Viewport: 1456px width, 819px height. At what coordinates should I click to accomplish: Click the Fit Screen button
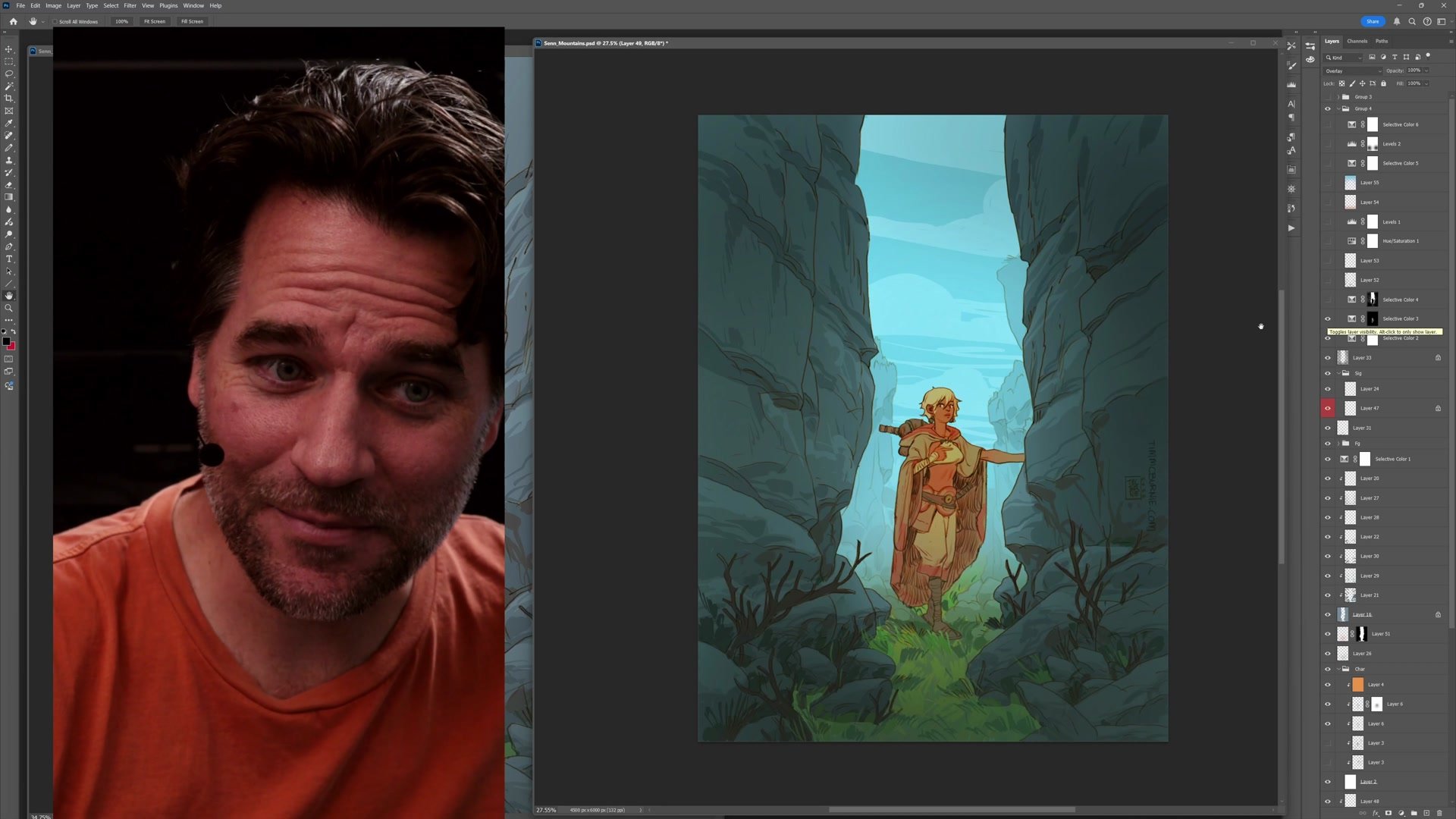(x=155, y=21)
